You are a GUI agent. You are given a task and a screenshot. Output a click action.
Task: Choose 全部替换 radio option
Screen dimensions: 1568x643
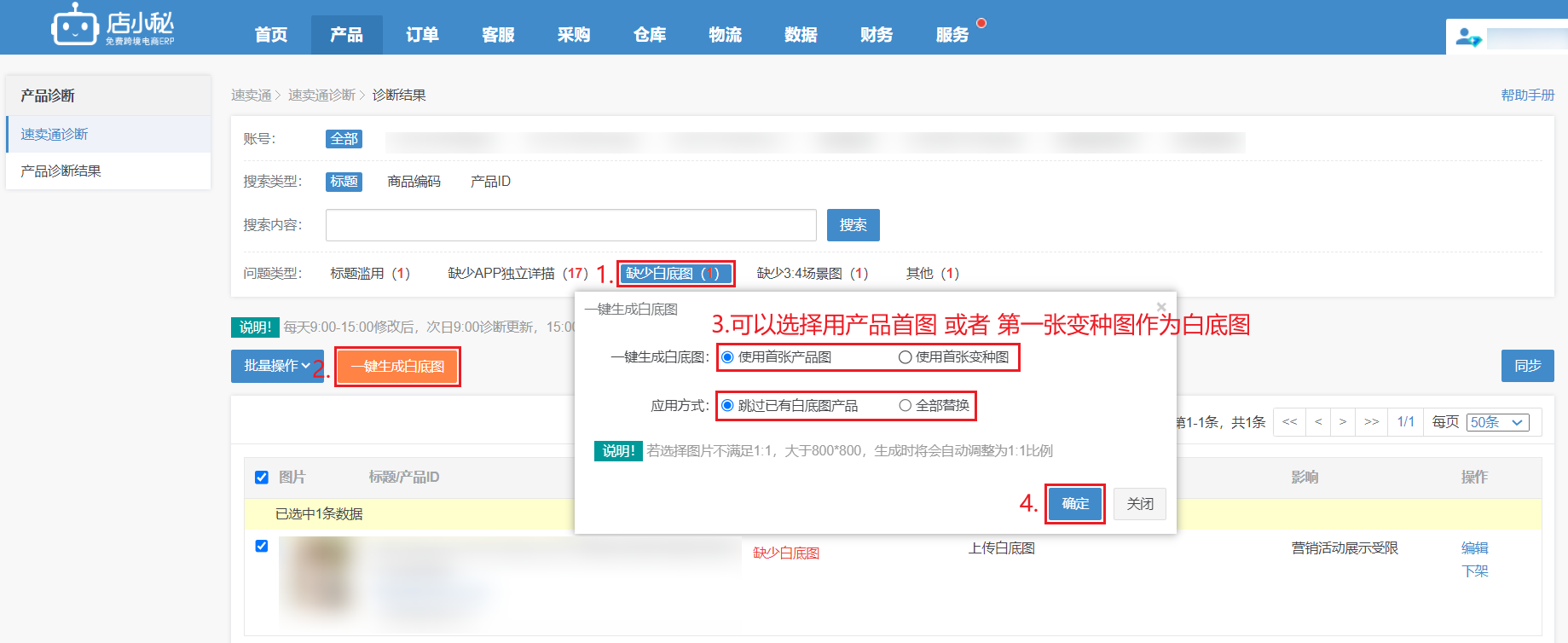coord(906,406)
